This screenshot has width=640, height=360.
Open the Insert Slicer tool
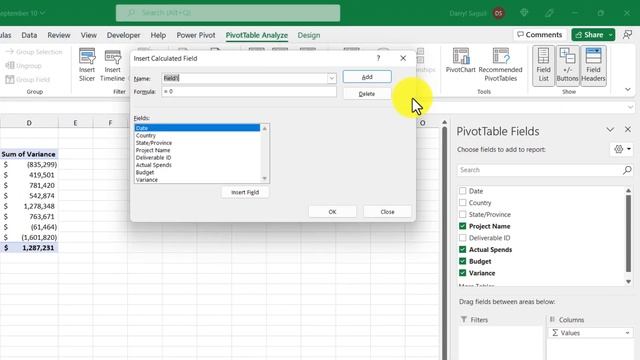(87, 65)
